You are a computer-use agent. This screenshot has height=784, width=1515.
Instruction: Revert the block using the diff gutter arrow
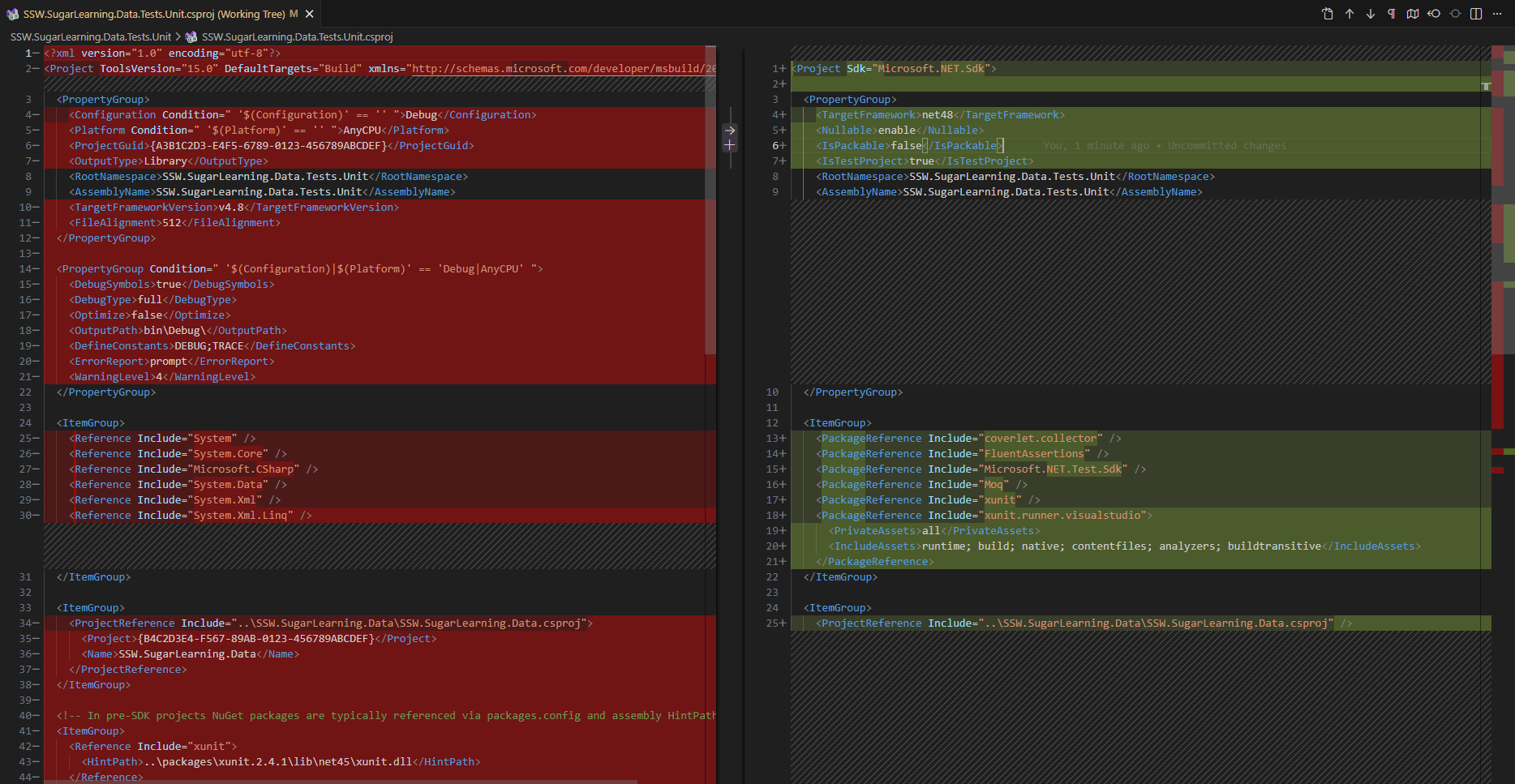click(730, 131)
